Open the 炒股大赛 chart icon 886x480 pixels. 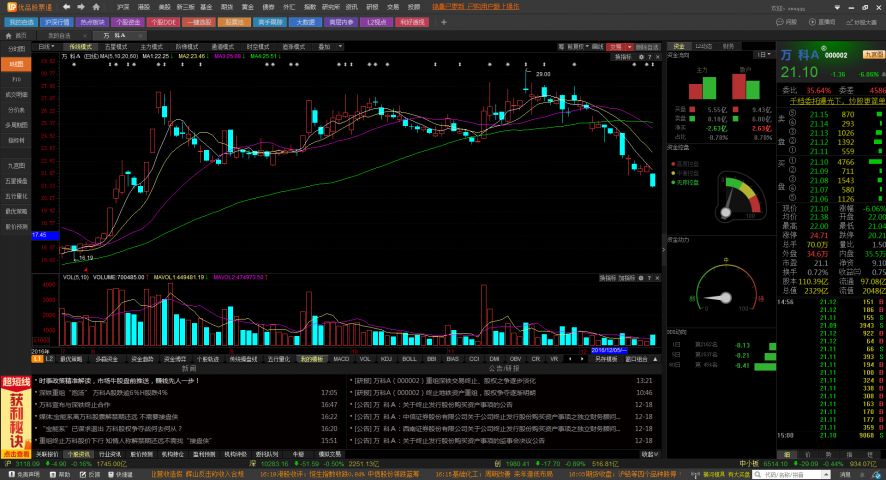tap(849, 22)
